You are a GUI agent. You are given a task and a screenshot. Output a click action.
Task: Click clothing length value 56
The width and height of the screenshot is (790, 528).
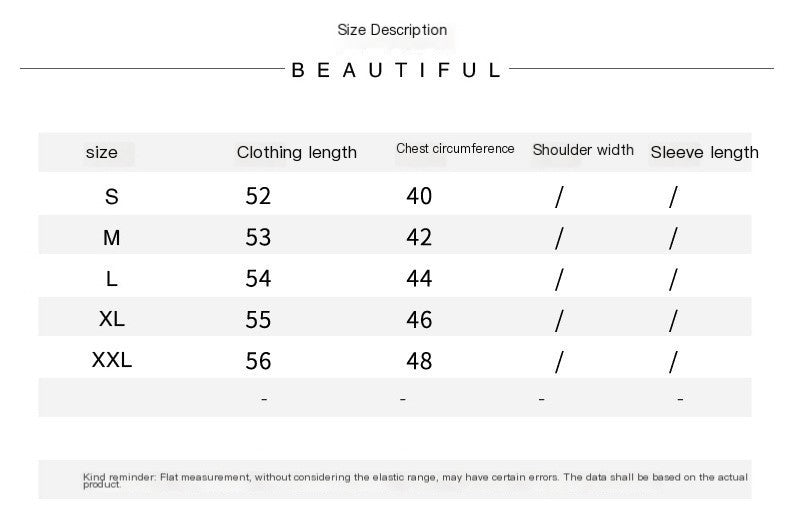[x=258, y=361]
